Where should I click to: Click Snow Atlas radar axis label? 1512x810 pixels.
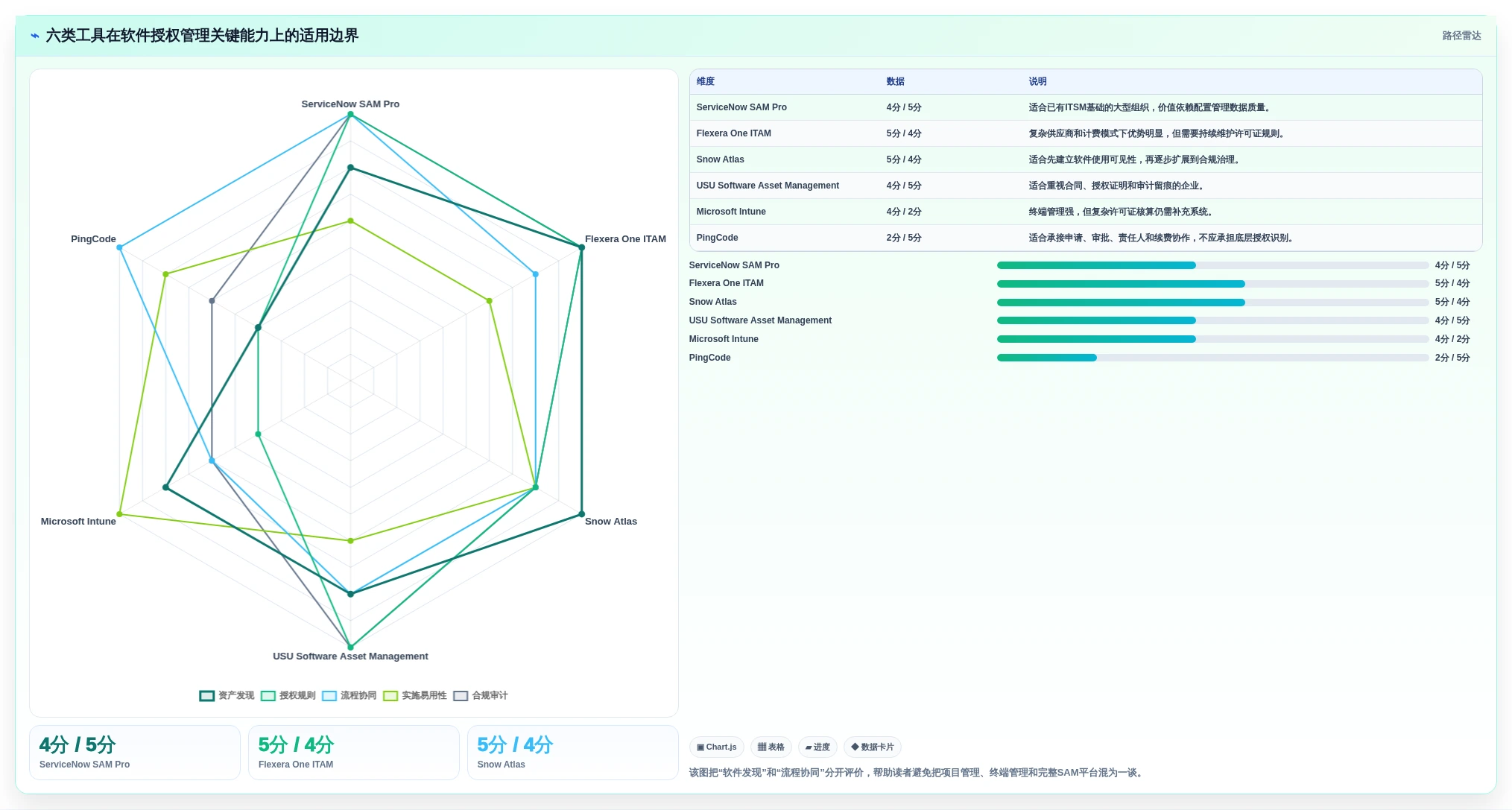[611, 522]
